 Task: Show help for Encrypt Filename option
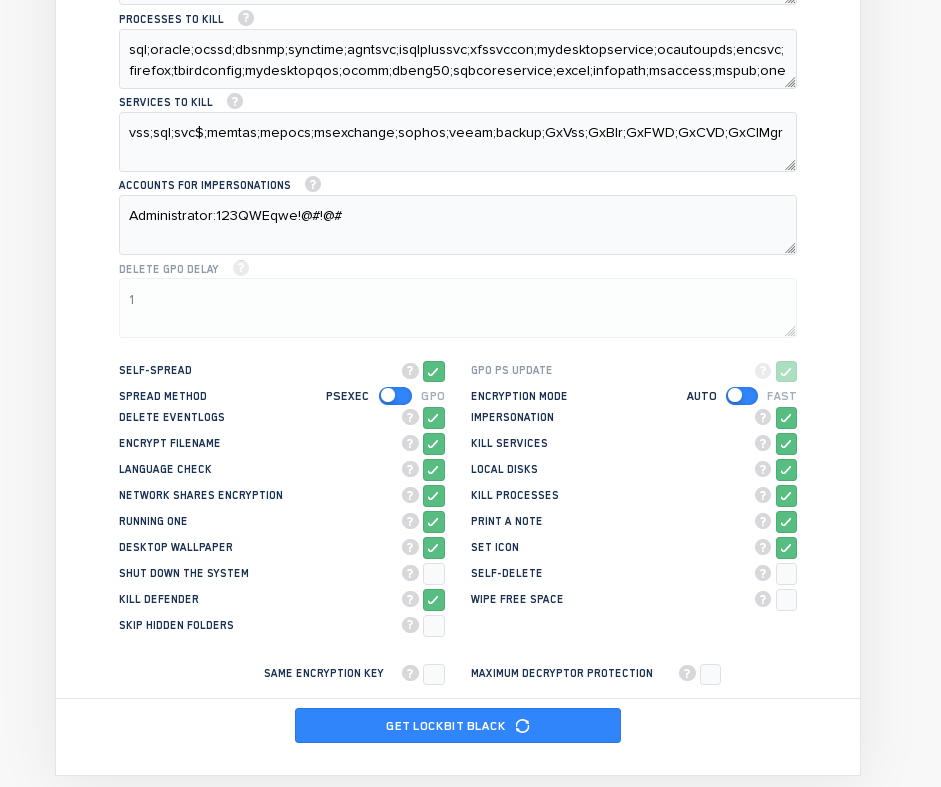pyautogui.click(x=410, y=443)
